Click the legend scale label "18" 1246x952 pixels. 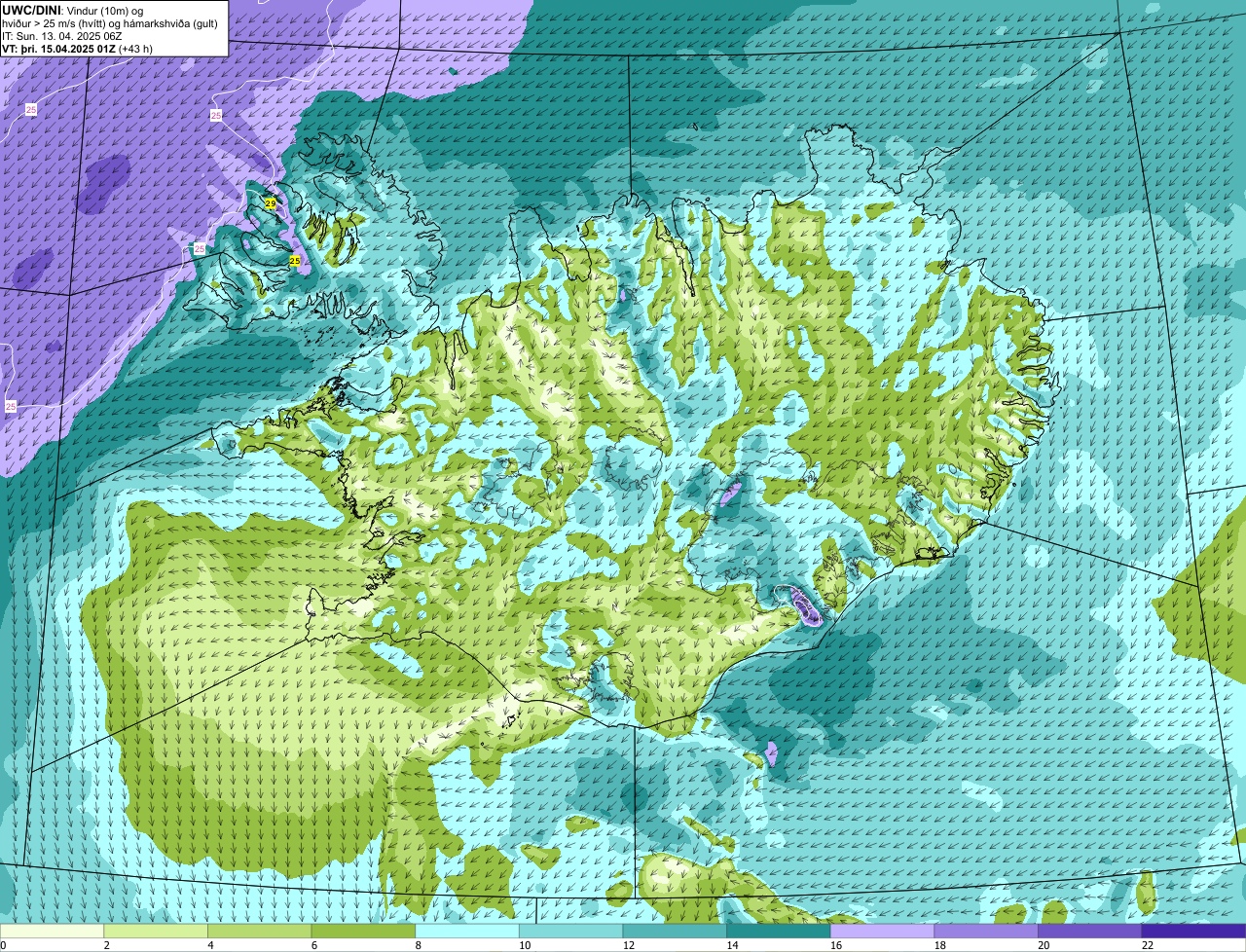(x=940, y=945)
